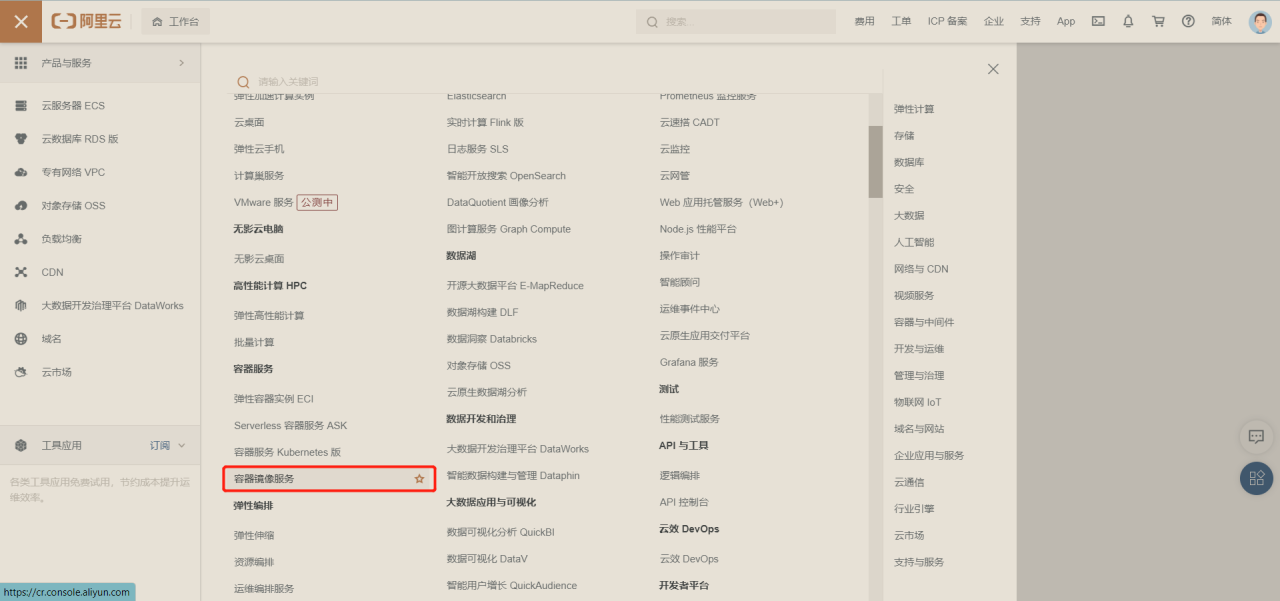
Task: Open the 费用 menu in top bar
Action: point(864,20)
